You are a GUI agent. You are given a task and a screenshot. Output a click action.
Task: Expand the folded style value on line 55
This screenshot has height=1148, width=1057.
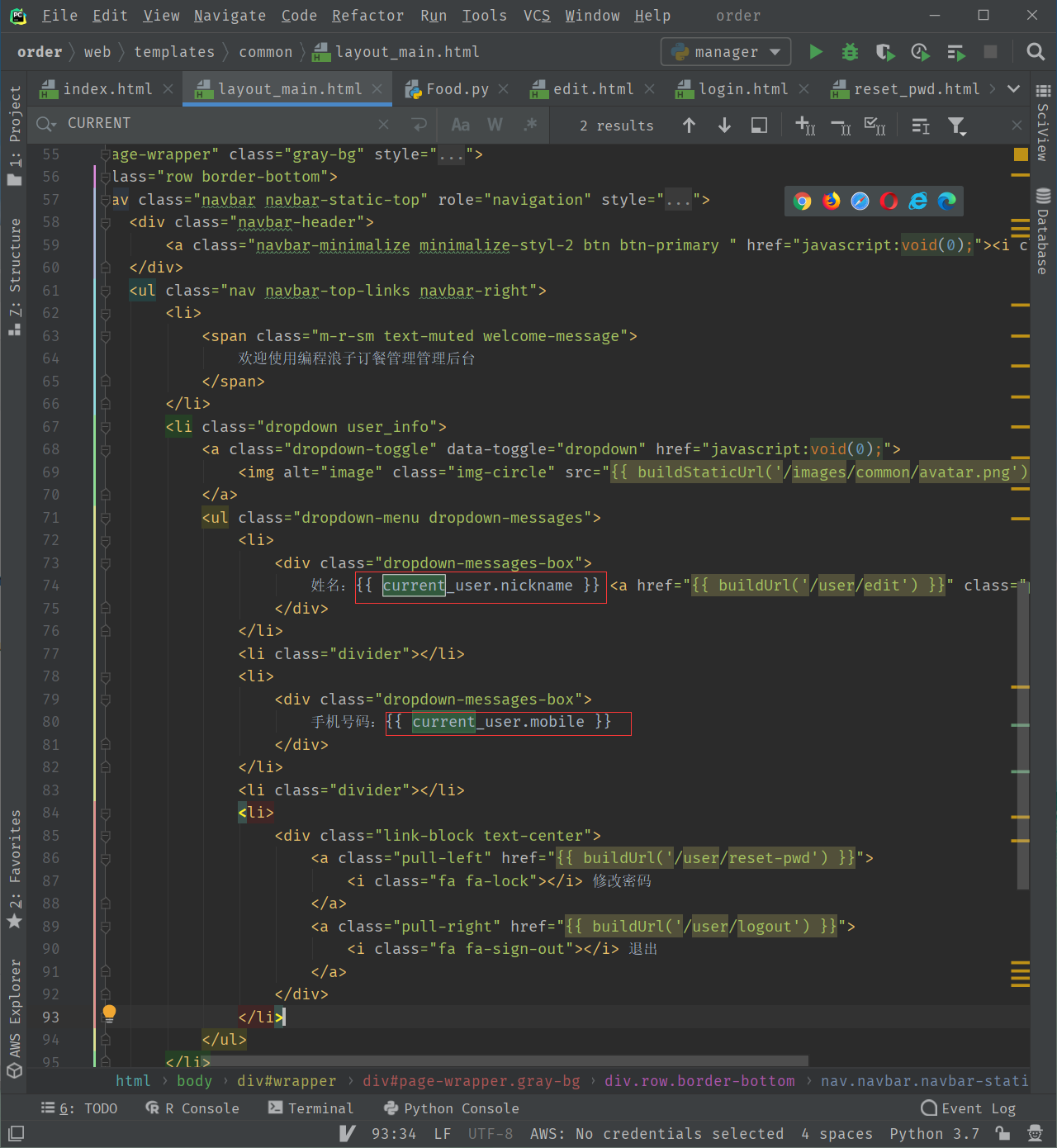tap(452, 154)
